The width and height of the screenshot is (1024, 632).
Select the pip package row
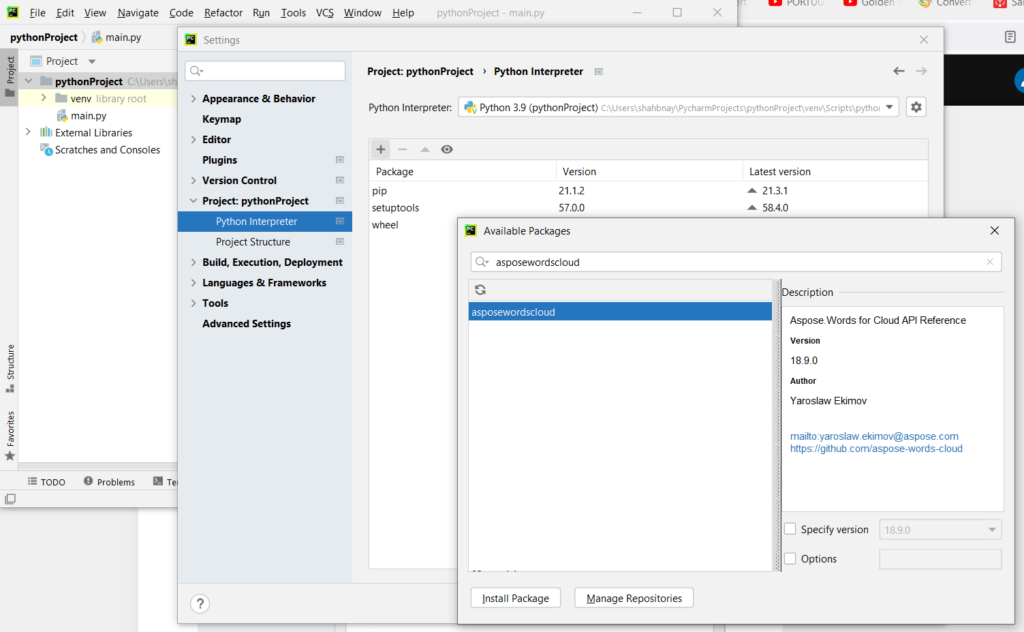point(648,191)
